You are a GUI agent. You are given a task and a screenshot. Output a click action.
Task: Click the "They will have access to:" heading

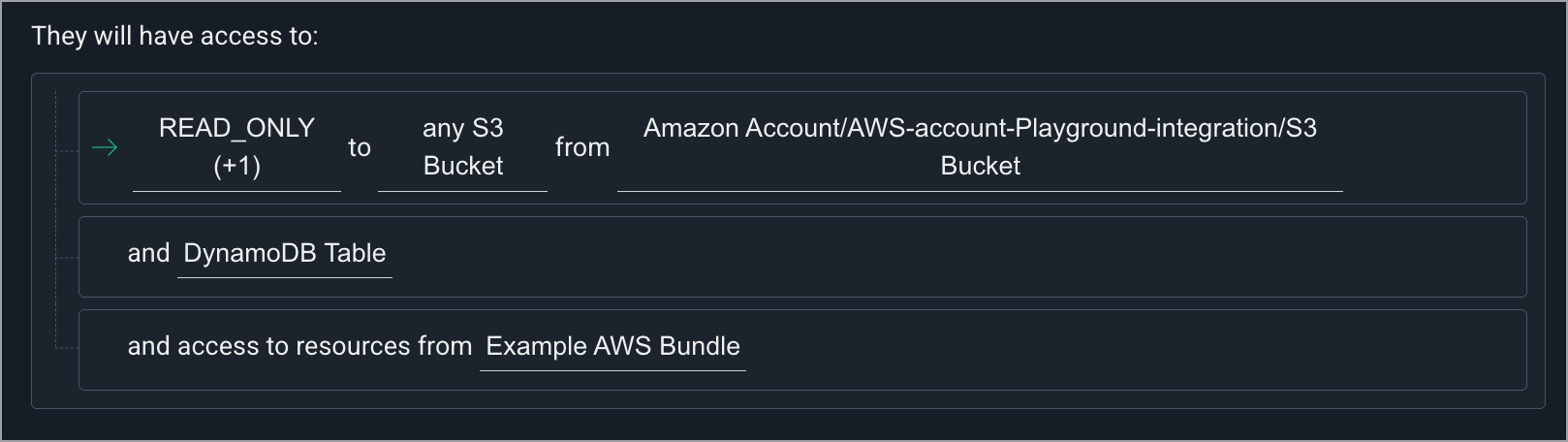(x=174, y=37)
